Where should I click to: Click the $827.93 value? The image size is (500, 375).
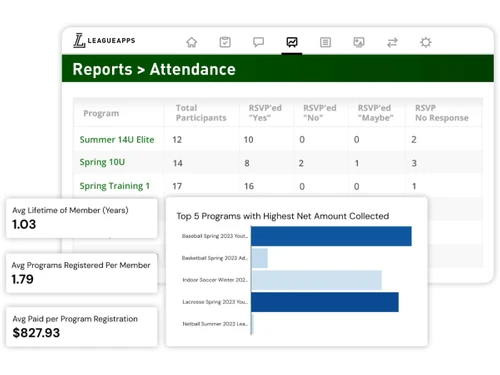(36, 333)
